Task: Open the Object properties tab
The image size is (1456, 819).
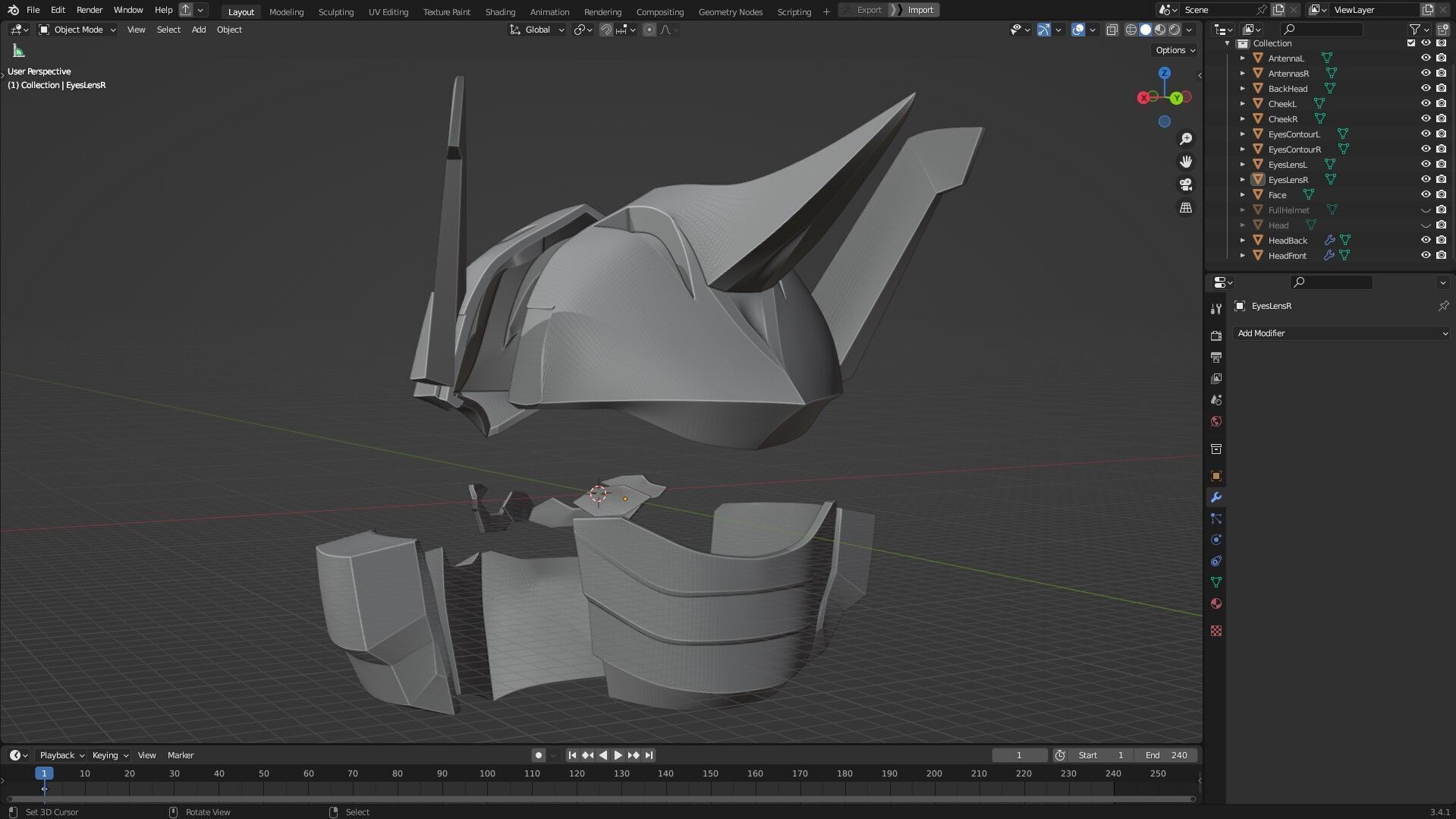Action: point(1215,476)
